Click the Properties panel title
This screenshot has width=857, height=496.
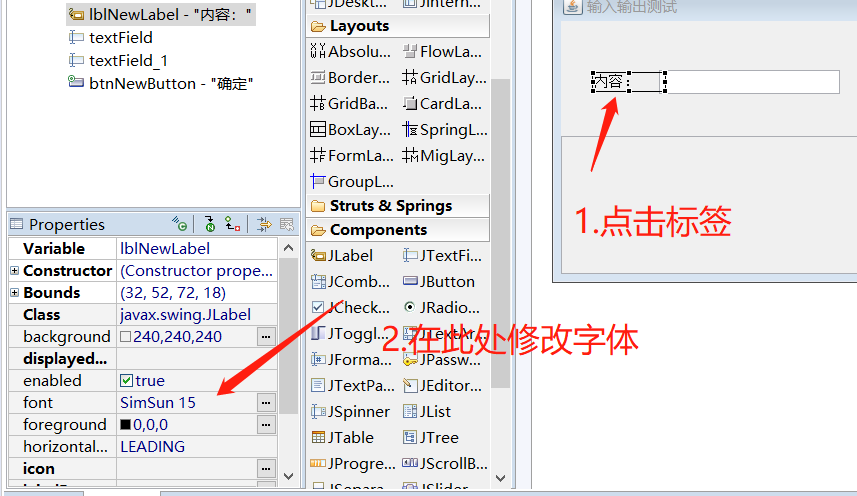tap(67, 225)
